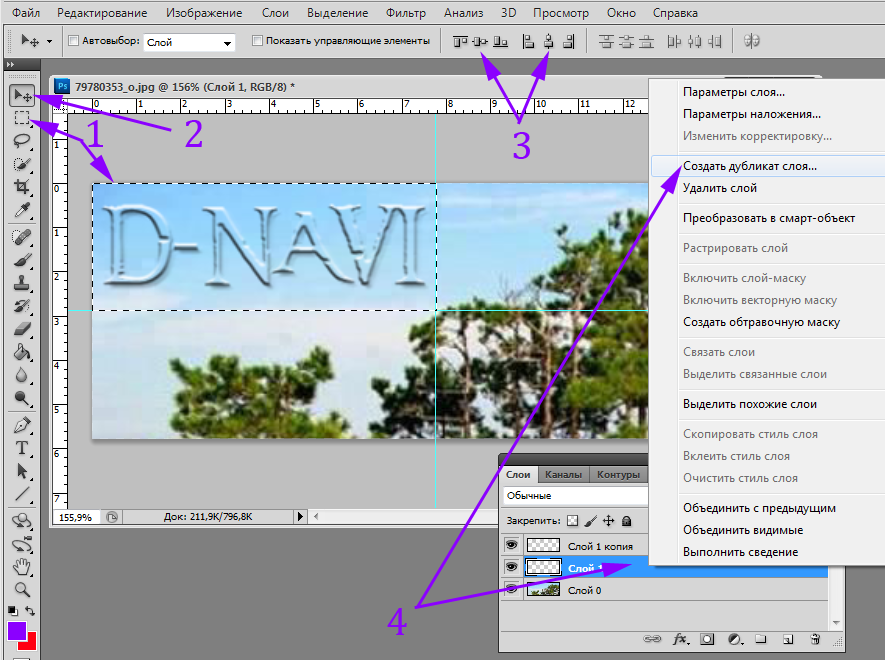885x660 pixels.
Task: Click the add layer mask button
Action: click(707, 639)
